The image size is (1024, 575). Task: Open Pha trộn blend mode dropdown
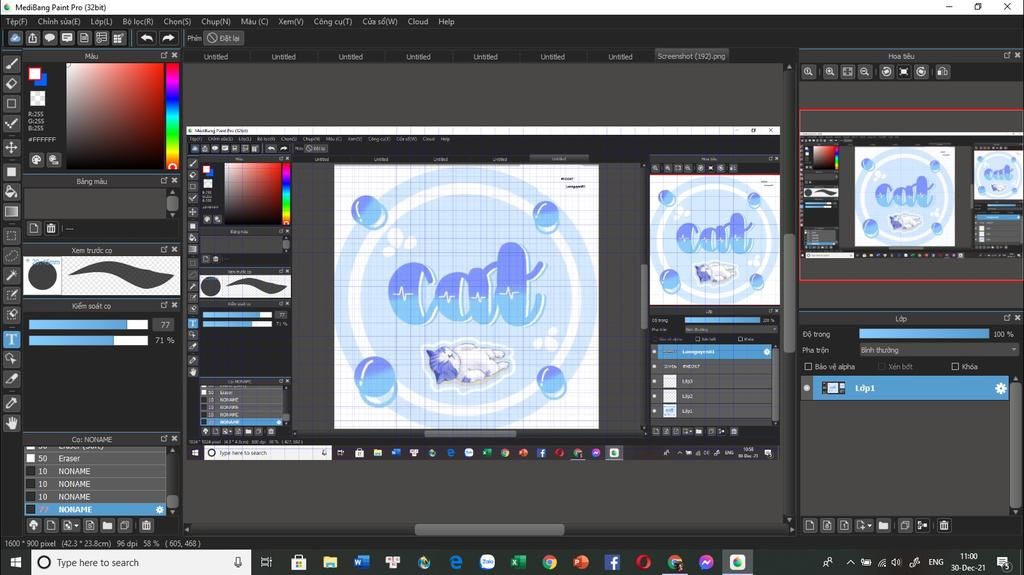coord(938,350)
